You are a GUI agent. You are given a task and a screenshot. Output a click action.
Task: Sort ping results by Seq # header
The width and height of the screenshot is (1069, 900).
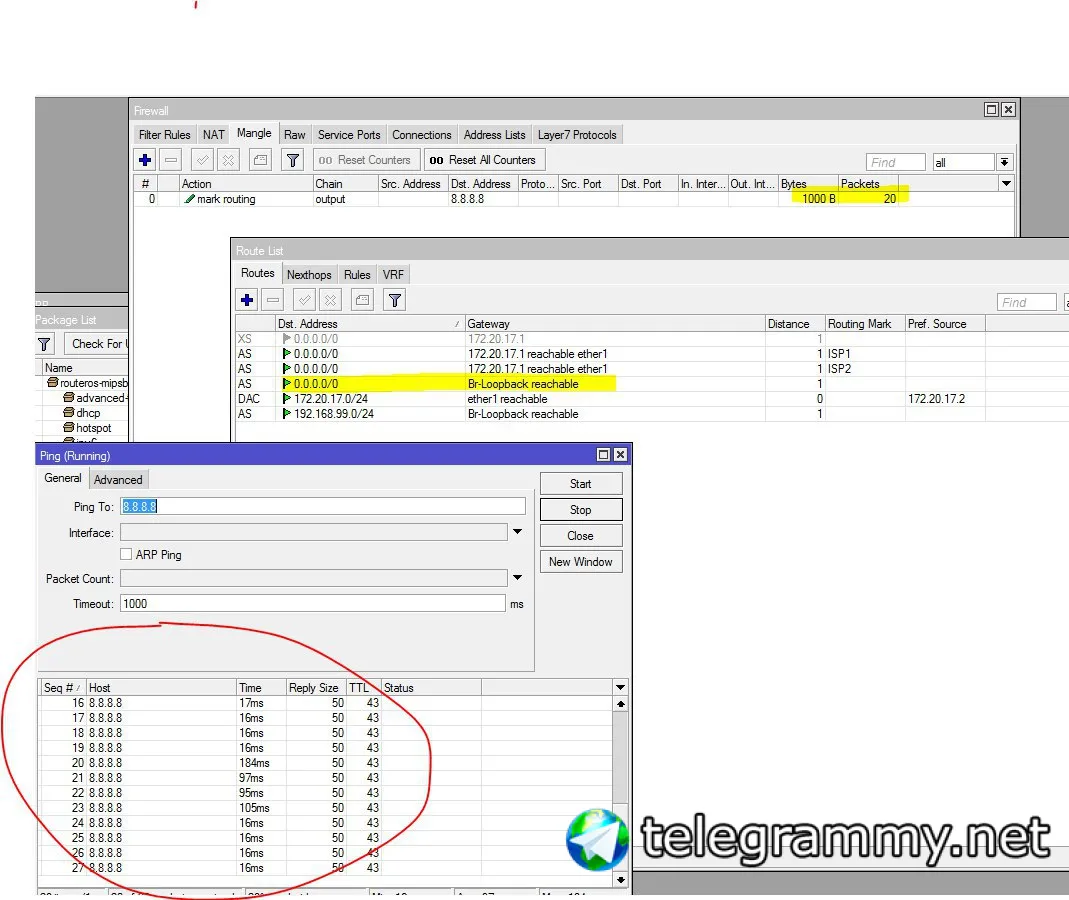tap(63, 687)
